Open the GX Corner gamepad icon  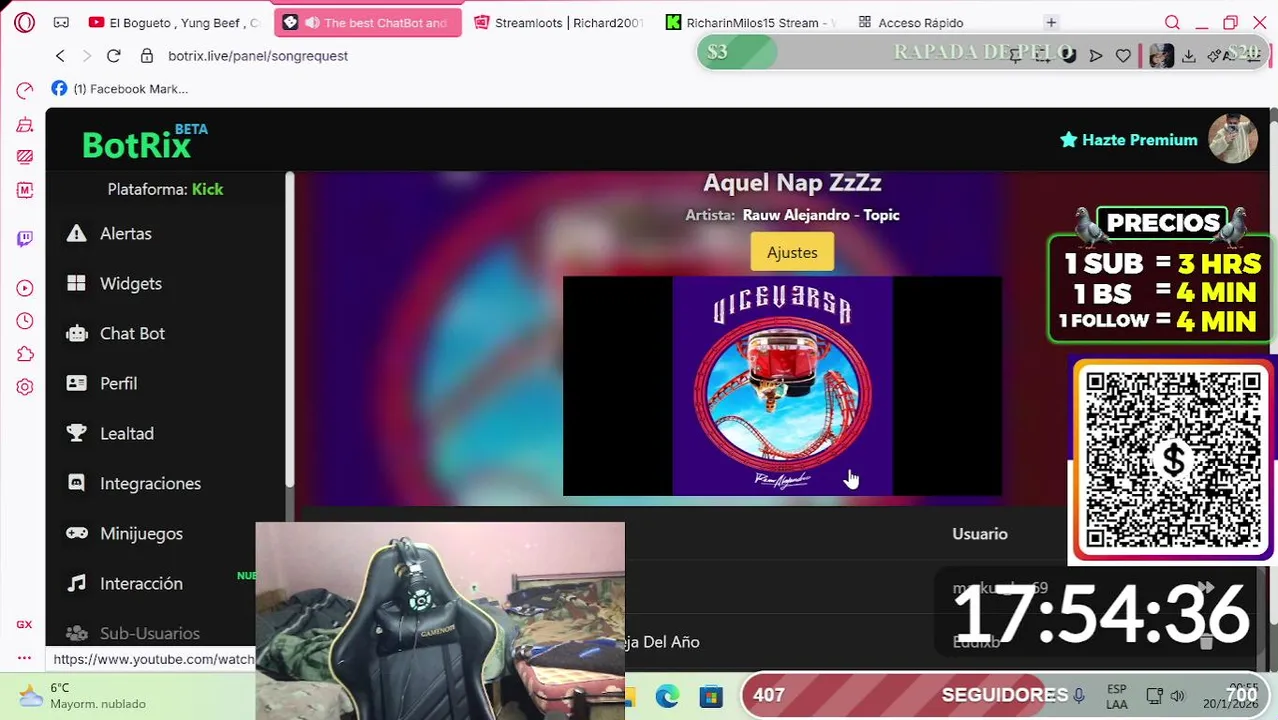(61, 22)
